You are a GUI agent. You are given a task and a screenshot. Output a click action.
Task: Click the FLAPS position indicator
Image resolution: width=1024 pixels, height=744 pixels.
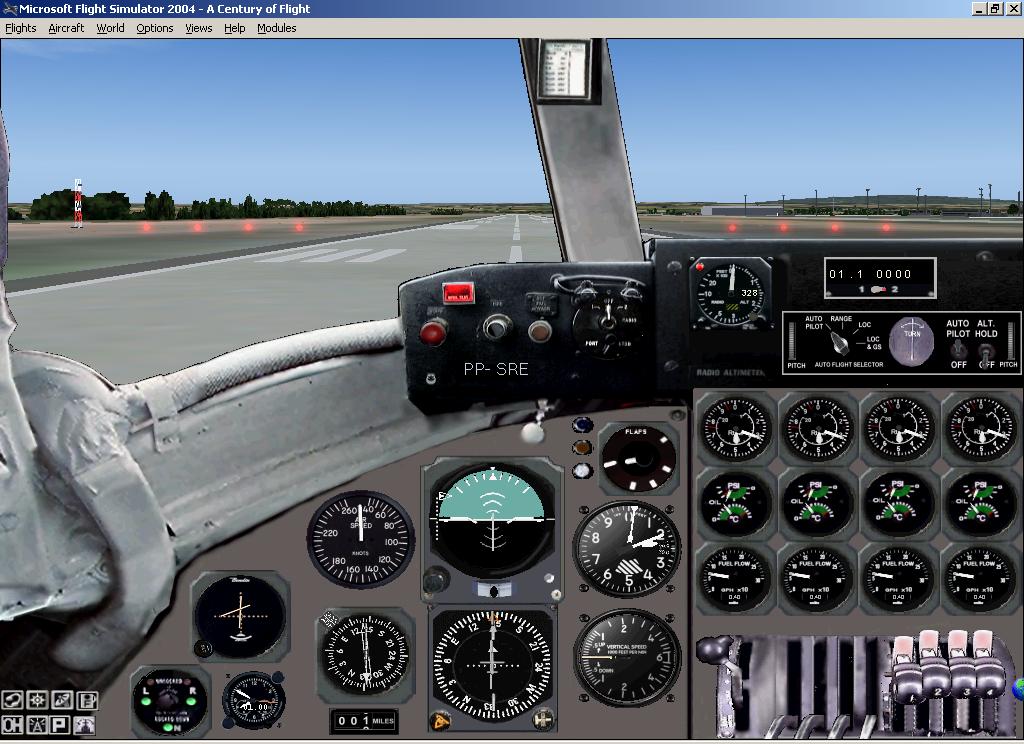pos(637,459)
